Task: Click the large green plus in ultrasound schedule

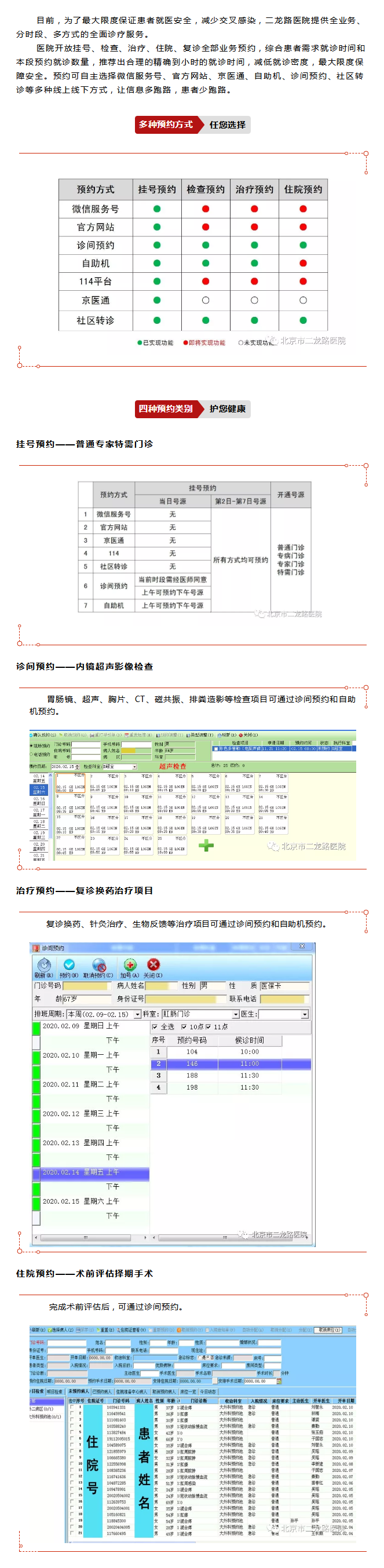Action: coord(206,846)
